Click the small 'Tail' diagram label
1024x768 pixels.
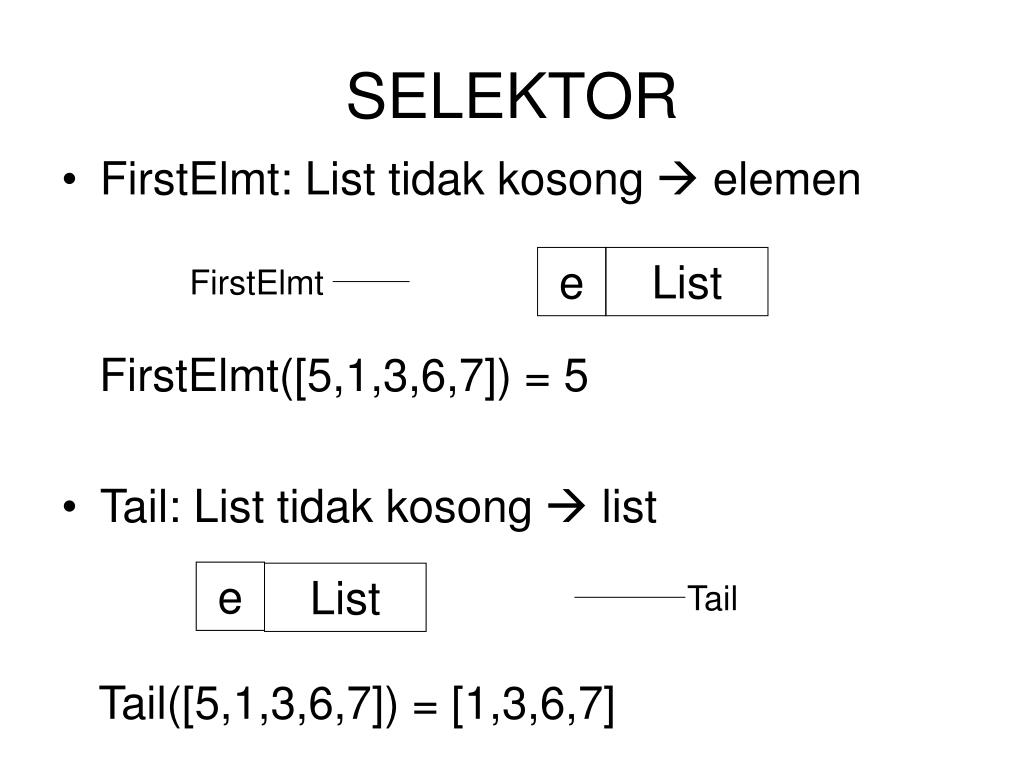pos(712,598)
